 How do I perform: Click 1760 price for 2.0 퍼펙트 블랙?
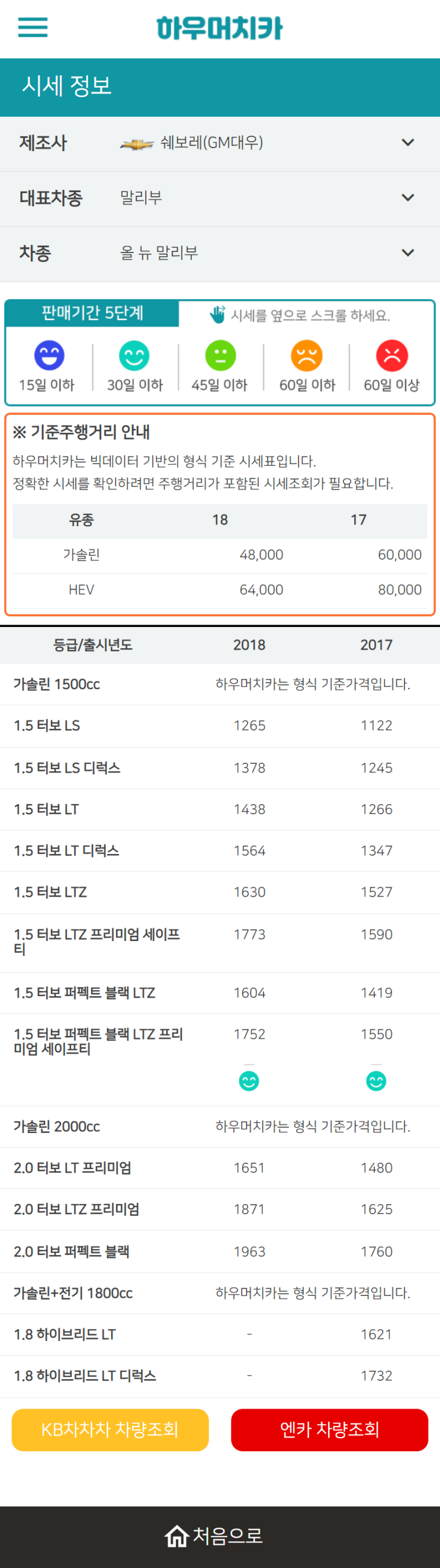click(376, 1251)
